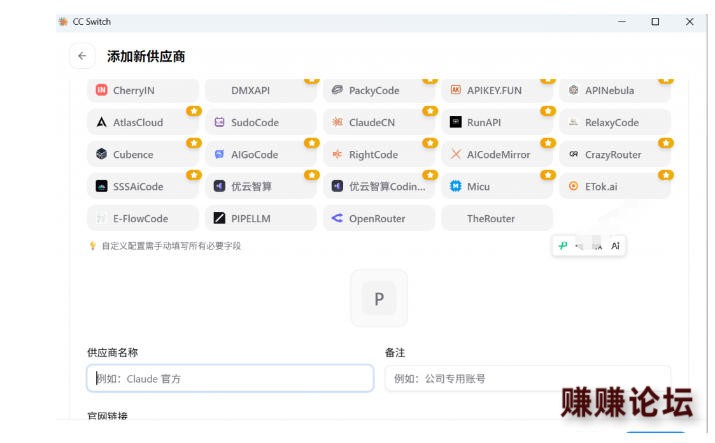Image resolution: width=715 pixels, height=443 pixels.
Task: Select the CherryIN provider preset
Action: coord(143,90)
